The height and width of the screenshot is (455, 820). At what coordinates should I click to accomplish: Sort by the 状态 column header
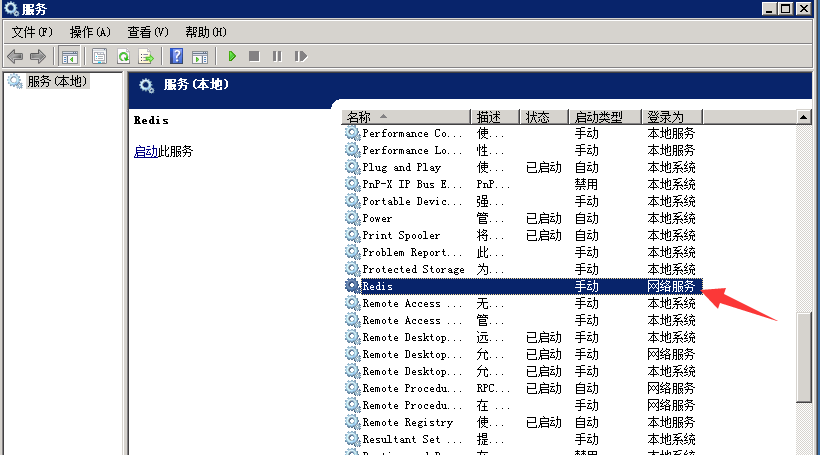[543, 117]
